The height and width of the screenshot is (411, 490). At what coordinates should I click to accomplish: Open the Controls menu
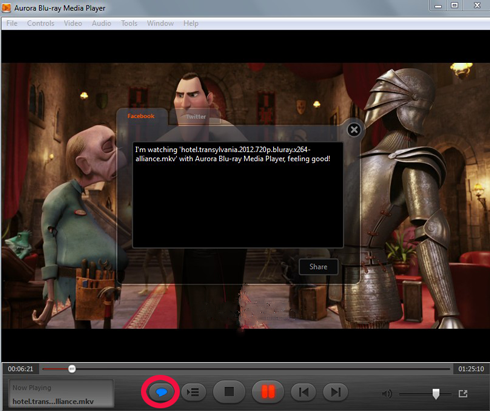(41, 23)
